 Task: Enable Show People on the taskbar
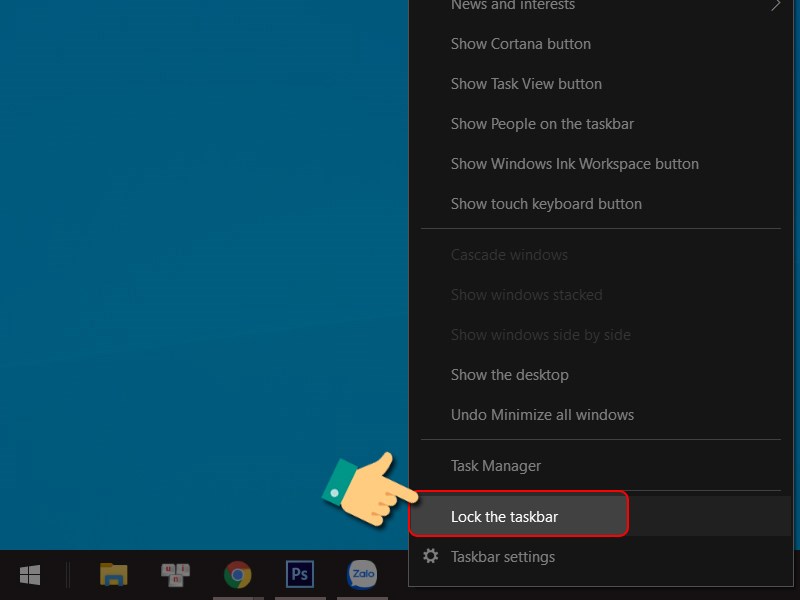click(541, 124)
